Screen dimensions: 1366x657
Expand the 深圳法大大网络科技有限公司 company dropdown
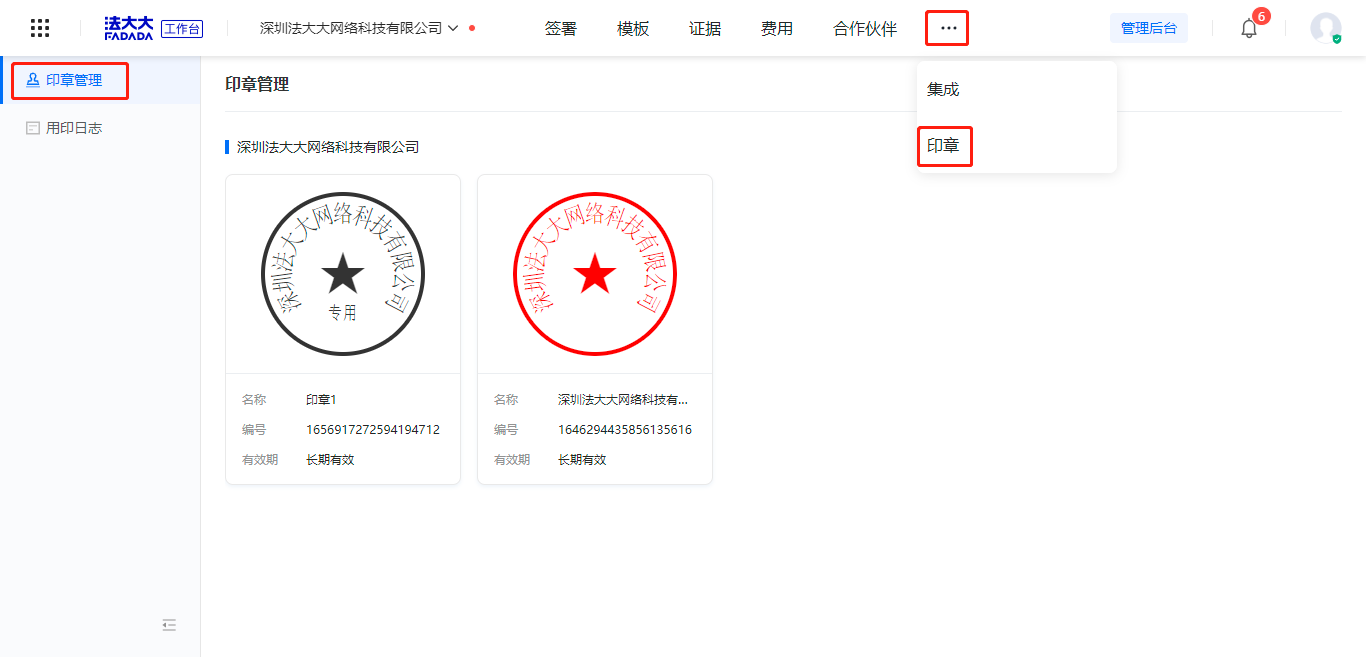point(359,28)
